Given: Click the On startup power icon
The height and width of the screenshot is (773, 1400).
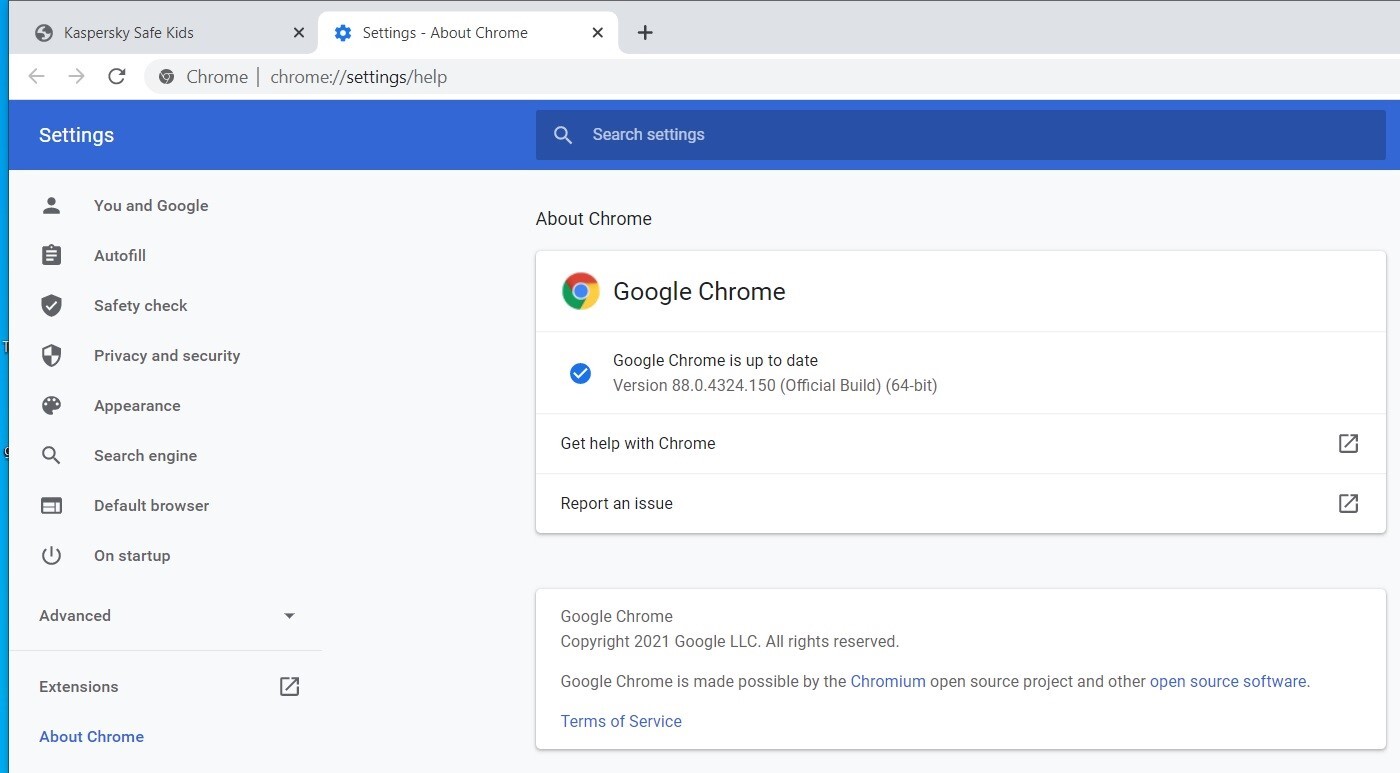Looking at the screenshot, I should pyautogui.click(x=51, y=555).
